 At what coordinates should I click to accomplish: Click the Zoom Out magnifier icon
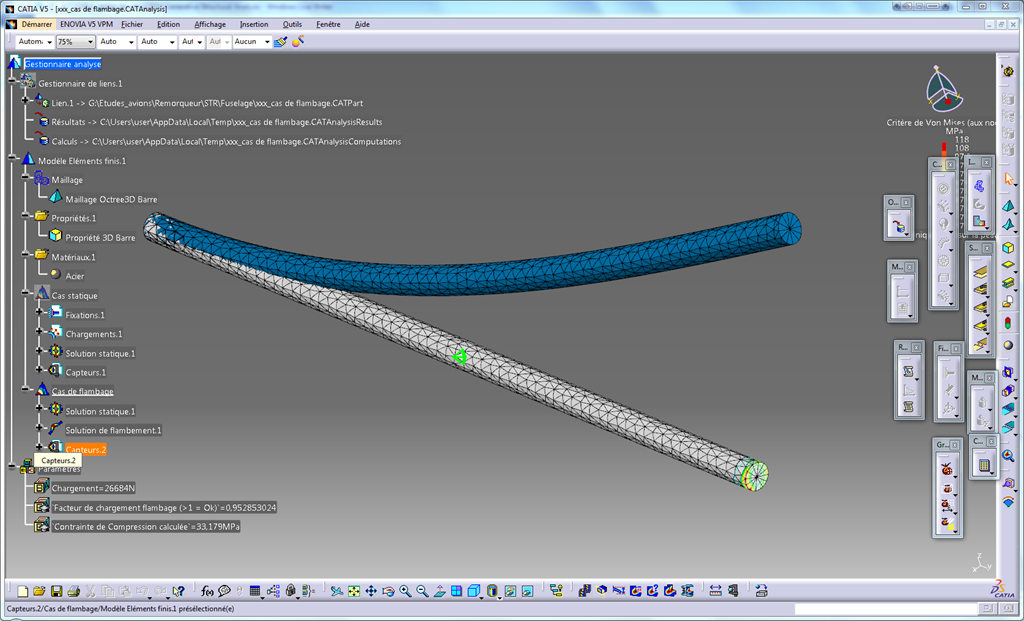click(423, 591)
